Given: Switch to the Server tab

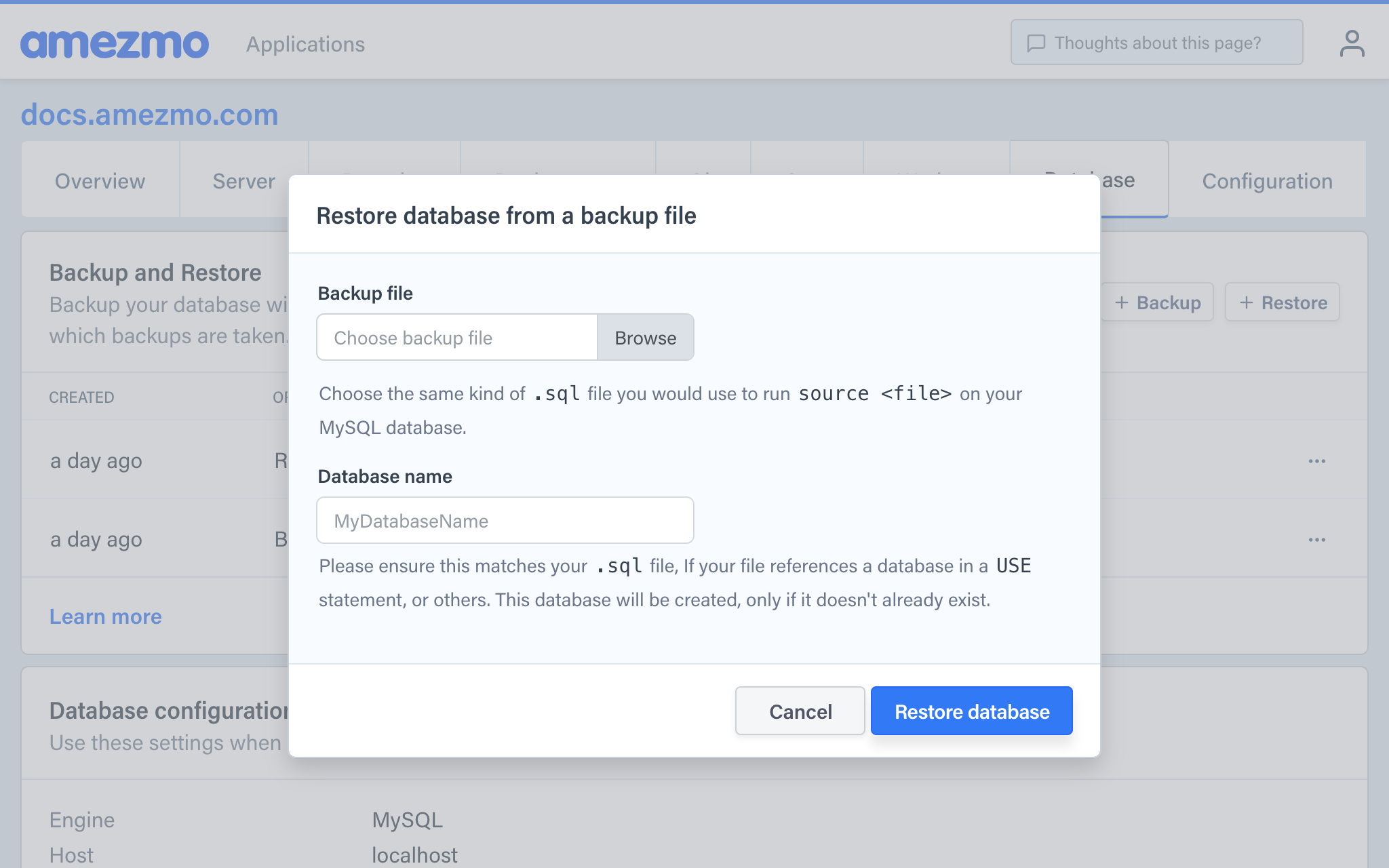Looking at the screenshot, I should [243, 181].
